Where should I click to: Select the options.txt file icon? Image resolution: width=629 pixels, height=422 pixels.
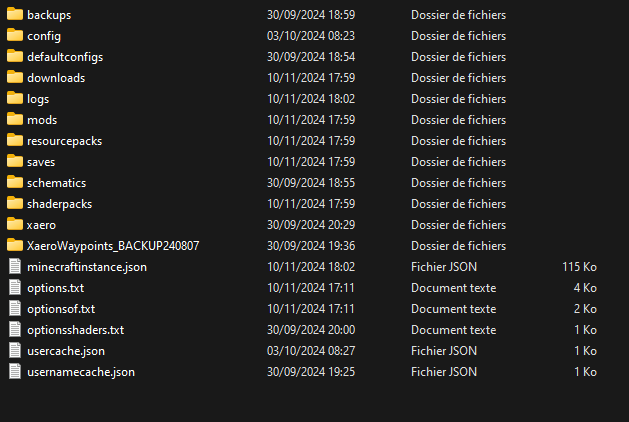pos(15,287)
